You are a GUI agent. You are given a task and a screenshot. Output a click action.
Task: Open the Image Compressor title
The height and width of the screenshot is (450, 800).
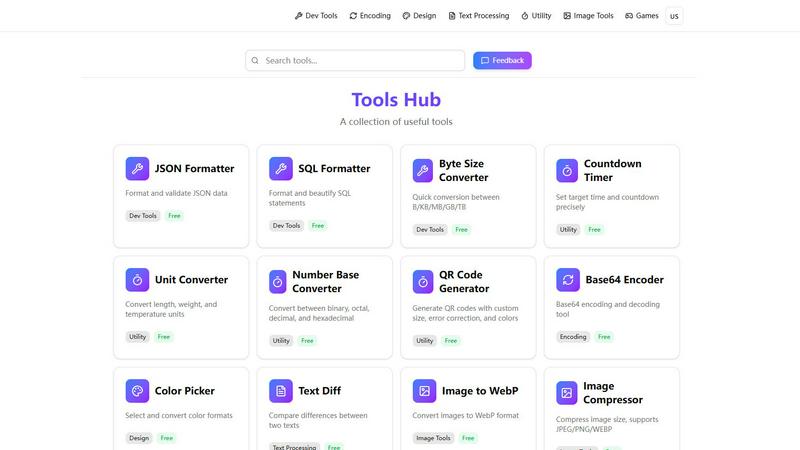(x=613, y=393)
